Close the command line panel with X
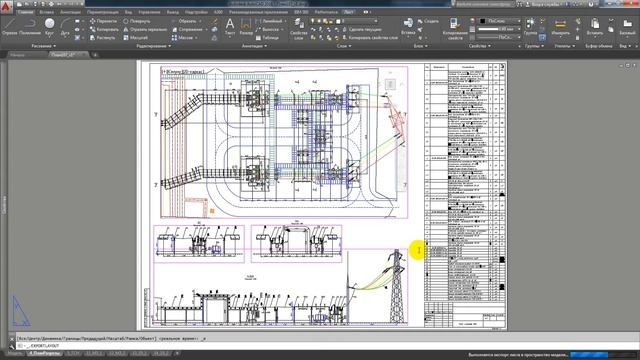 (x=11, y=339)
